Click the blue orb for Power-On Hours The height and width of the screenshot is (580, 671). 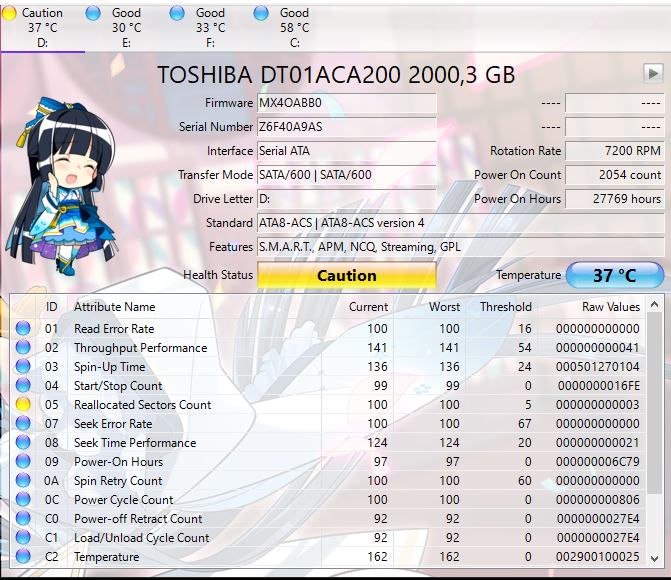click(23, 461)
